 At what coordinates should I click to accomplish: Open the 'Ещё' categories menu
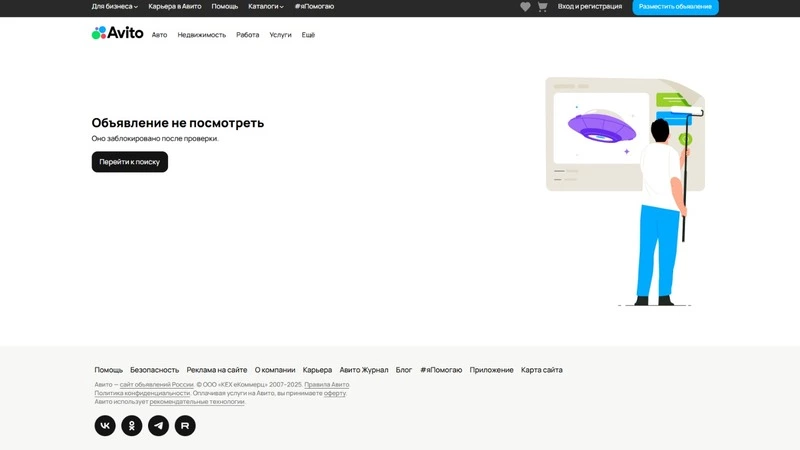[308, 35]
